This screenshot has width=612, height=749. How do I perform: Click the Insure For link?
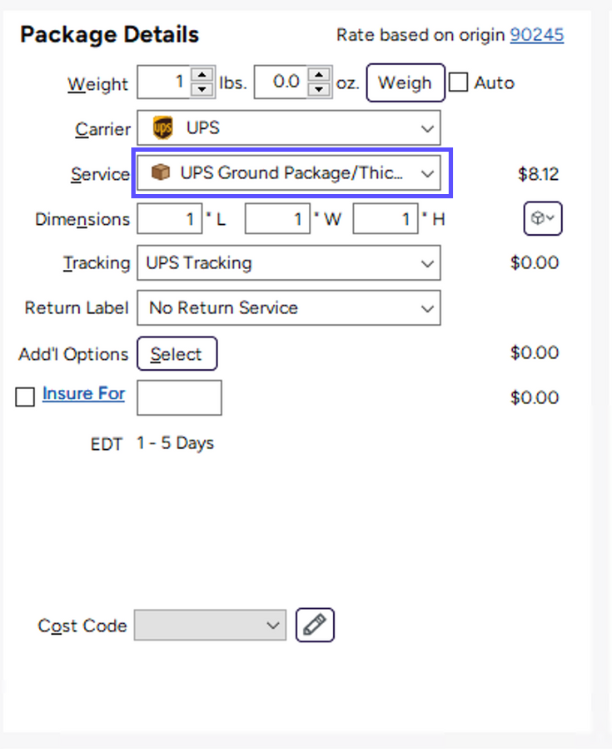pyautogui.click(x=83, y=394)
